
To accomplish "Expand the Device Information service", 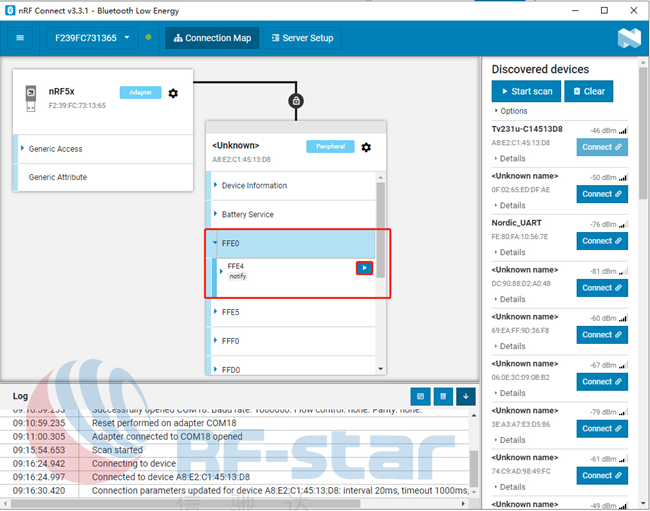I will [x=254, y=186].
